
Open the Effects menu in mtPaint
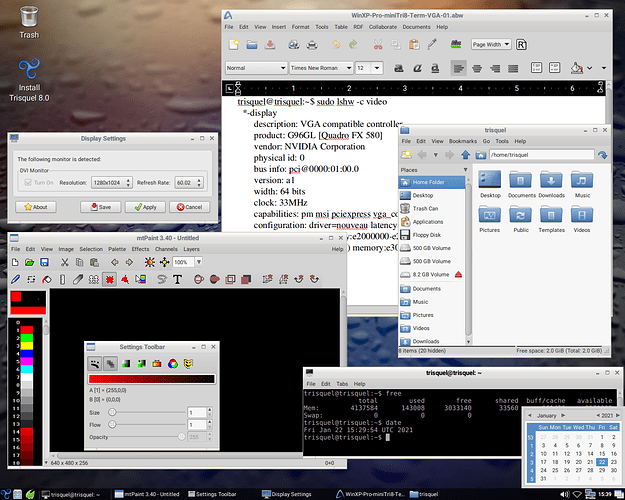140,249
